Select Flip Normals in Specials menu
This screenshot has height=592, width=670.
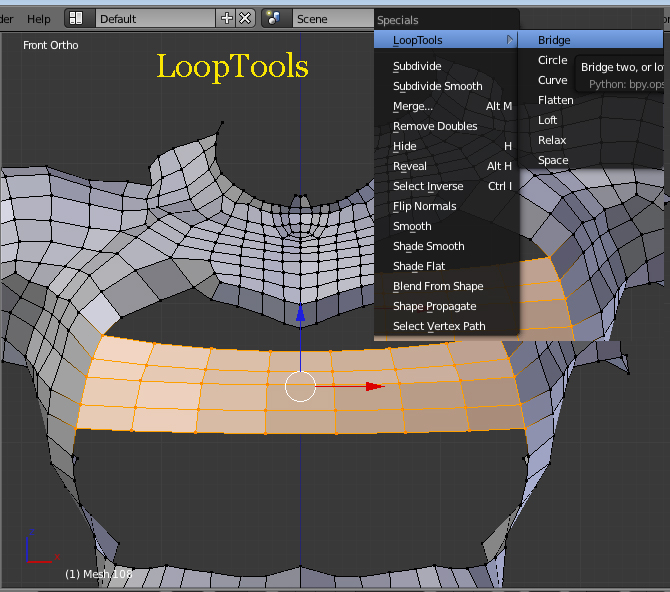point(446,206)
